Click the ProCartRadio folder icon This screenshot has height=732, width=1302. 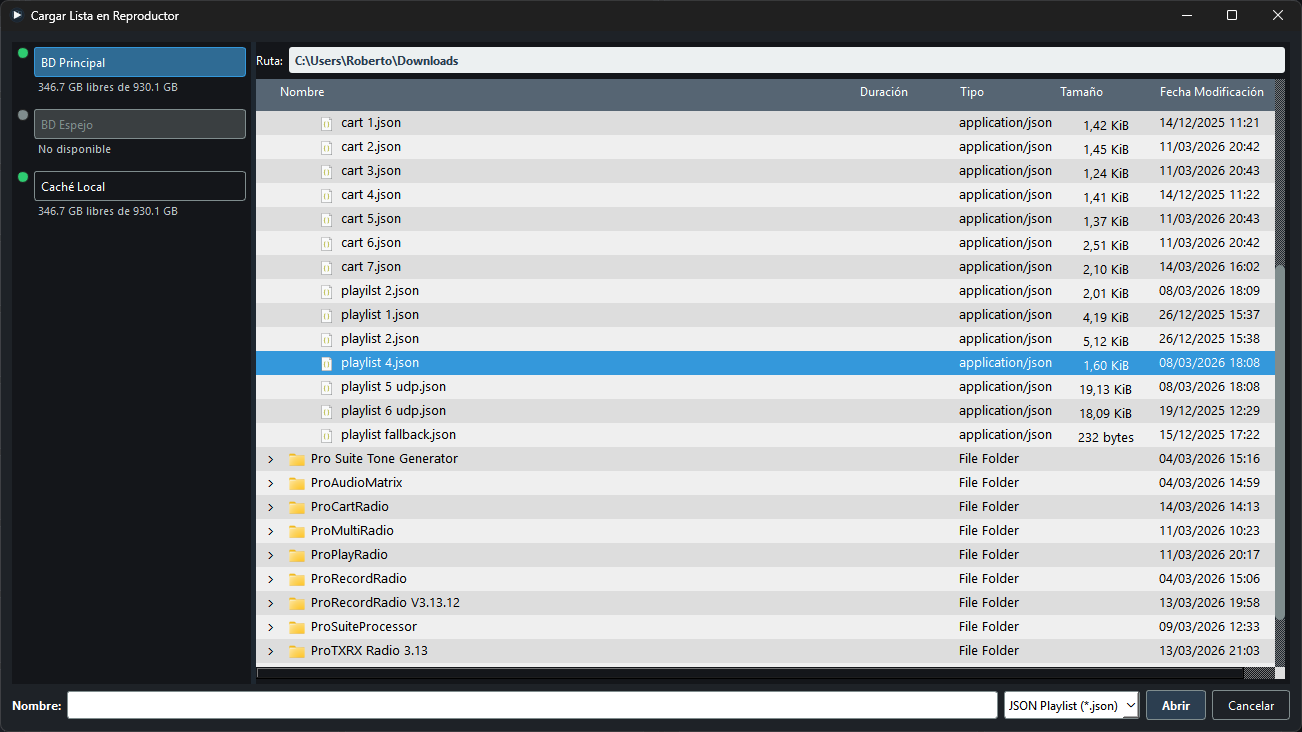coord(296,507)
